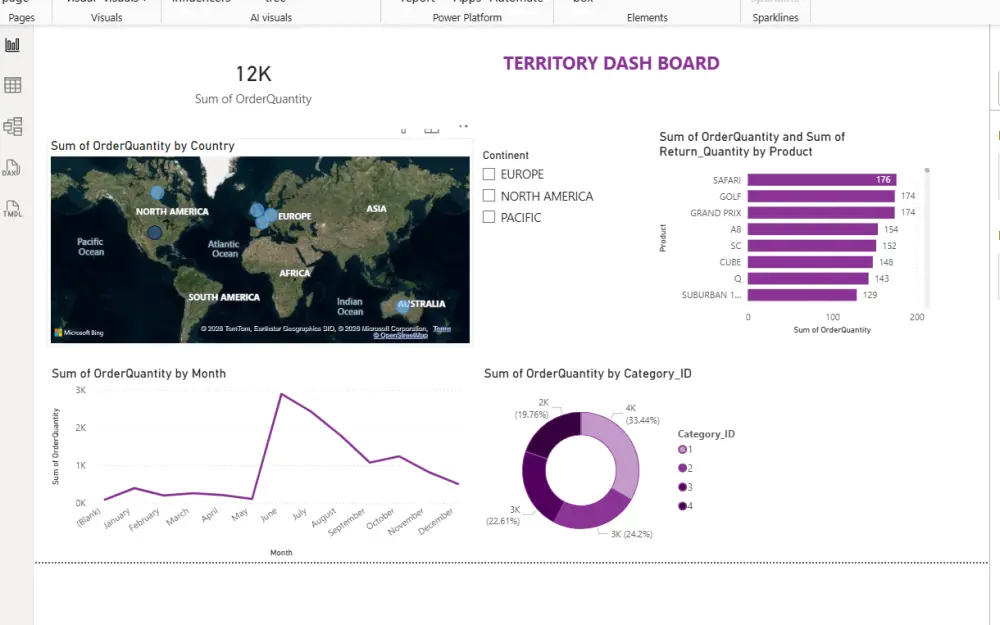Click the 3K y-axis label on line chart
Screen dimensions: 1000x625
[80, 390]
